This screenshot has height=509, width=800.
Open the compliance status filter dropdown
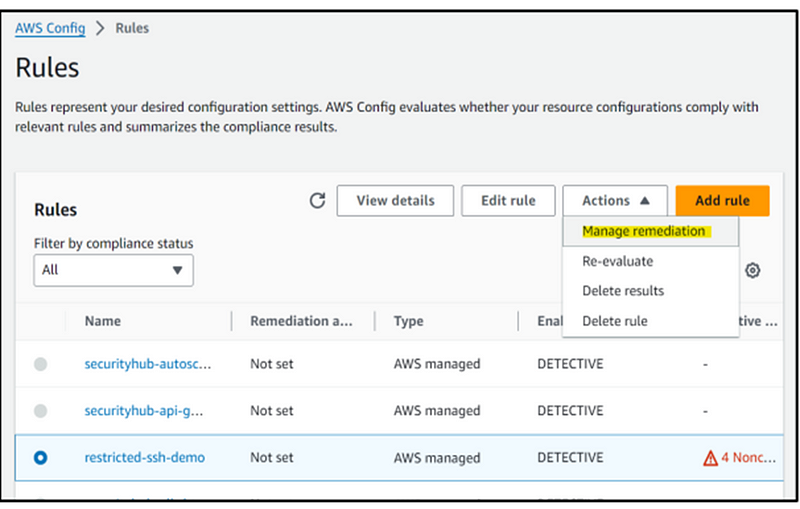pyautogui.click(x=113, y=270)
